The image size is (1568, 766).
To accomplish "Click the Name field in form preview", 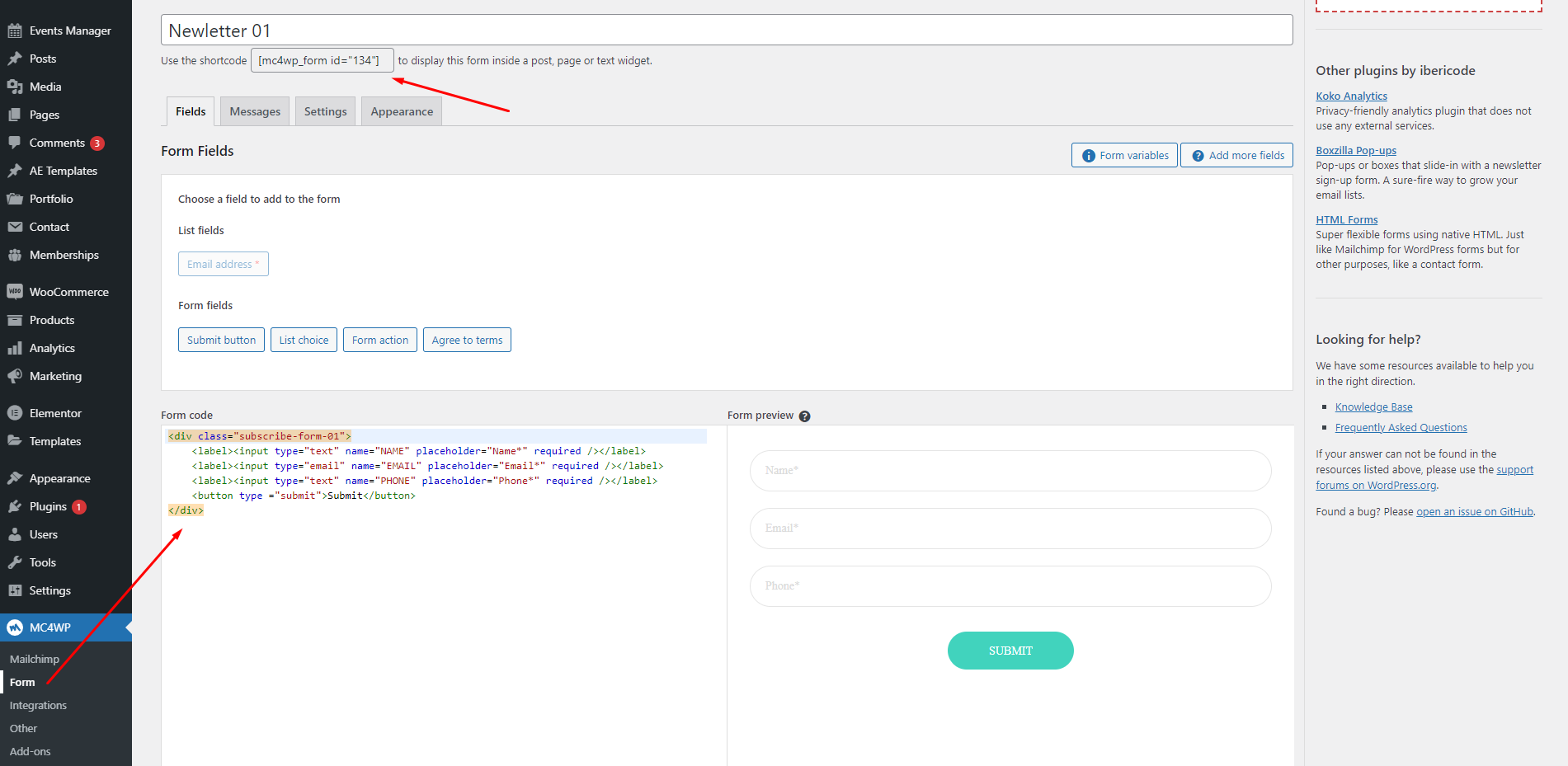I will [x=1010, y=471].
